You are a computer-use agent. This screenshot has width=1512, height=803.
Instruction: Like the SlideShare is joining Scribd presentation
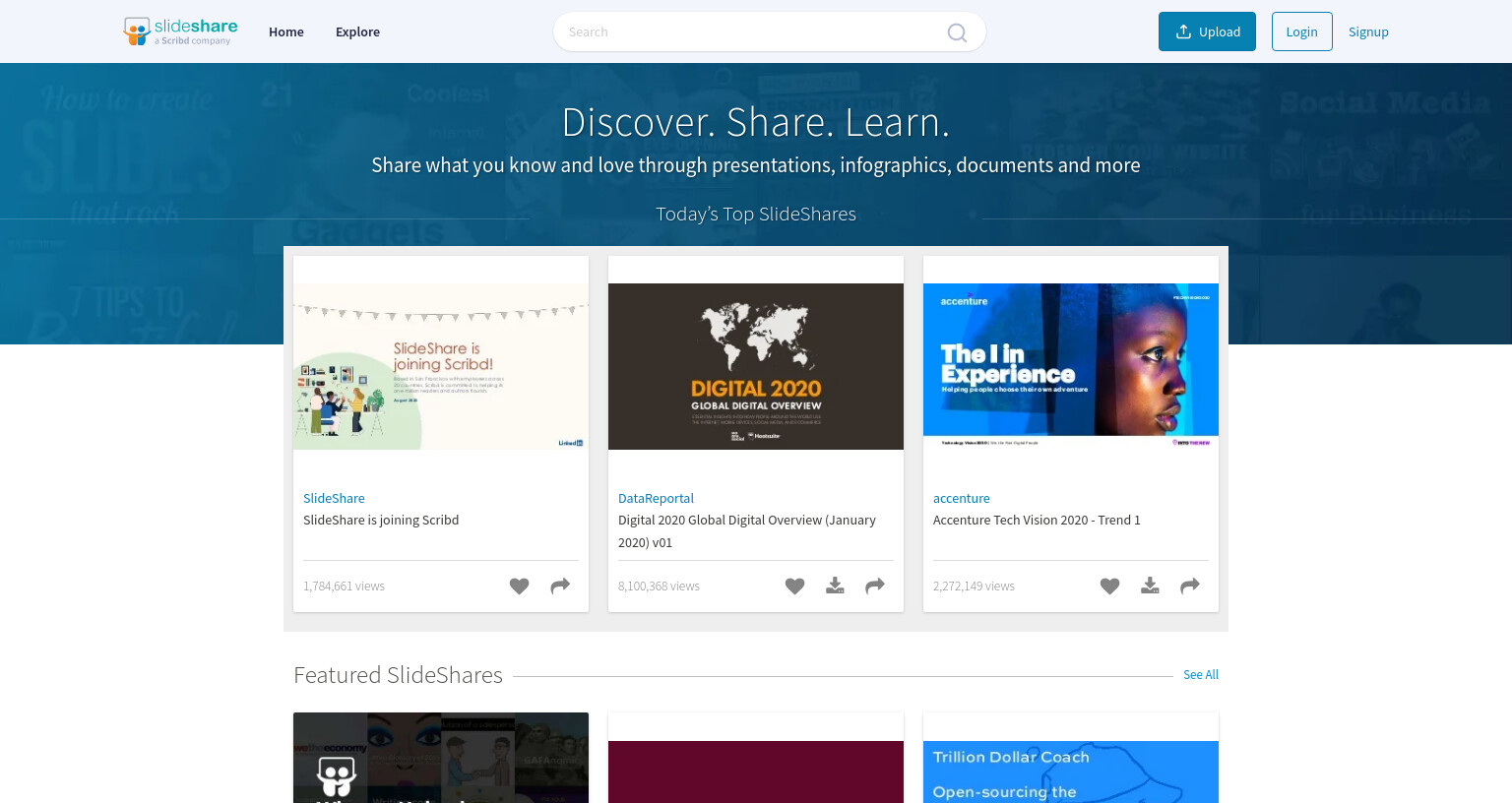click(519, 587)
